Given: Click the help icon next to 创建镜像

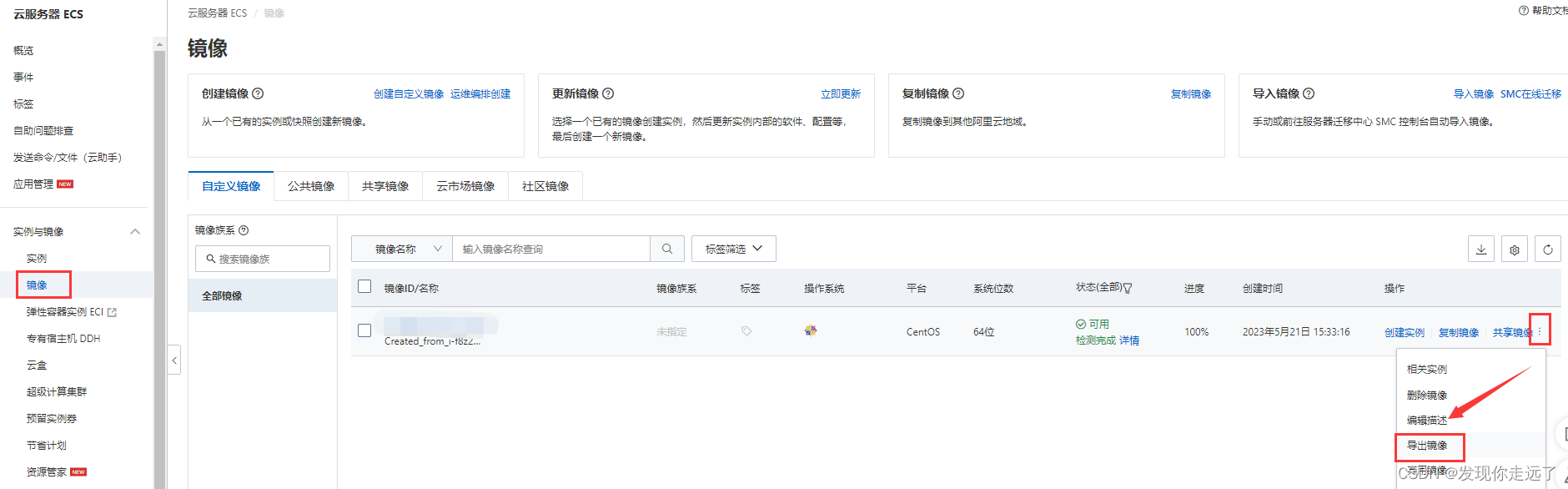Looking at the screenshot, I should click(258, 93).
